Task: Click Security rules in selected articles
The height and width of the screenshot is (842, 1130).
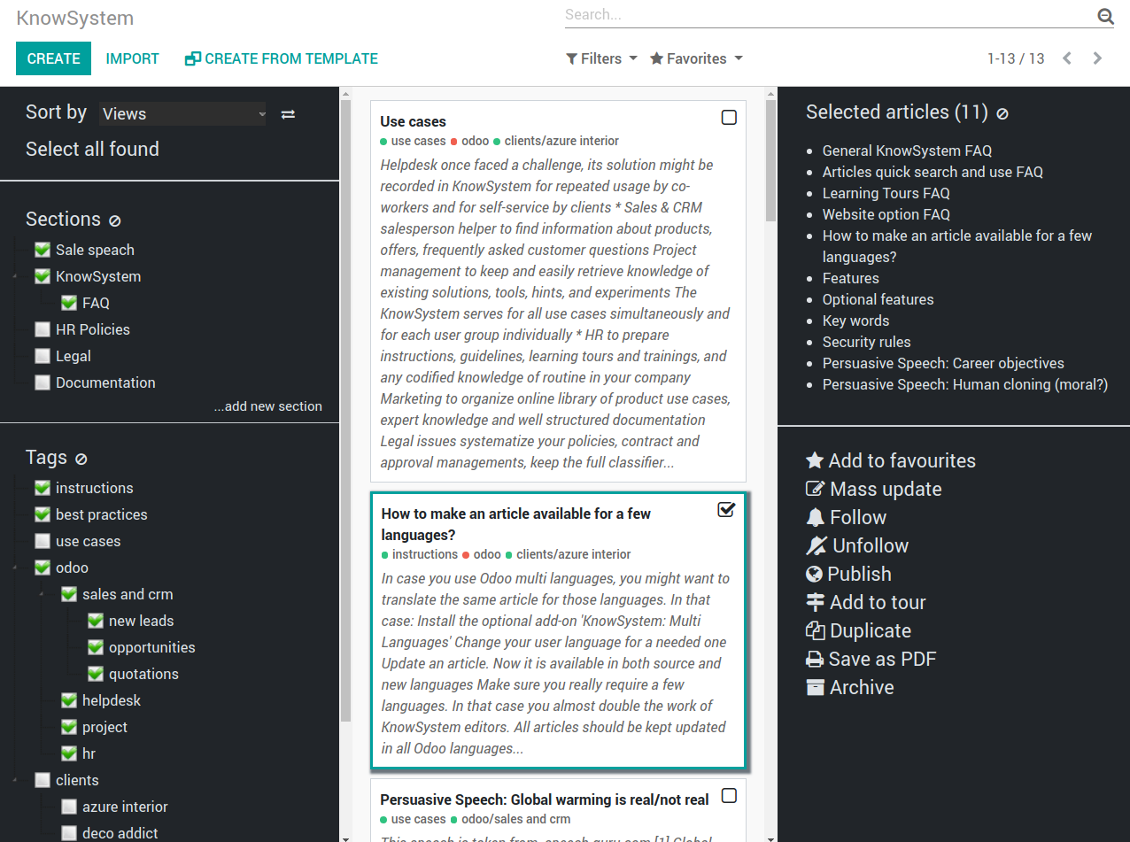Action: [866, 342]
